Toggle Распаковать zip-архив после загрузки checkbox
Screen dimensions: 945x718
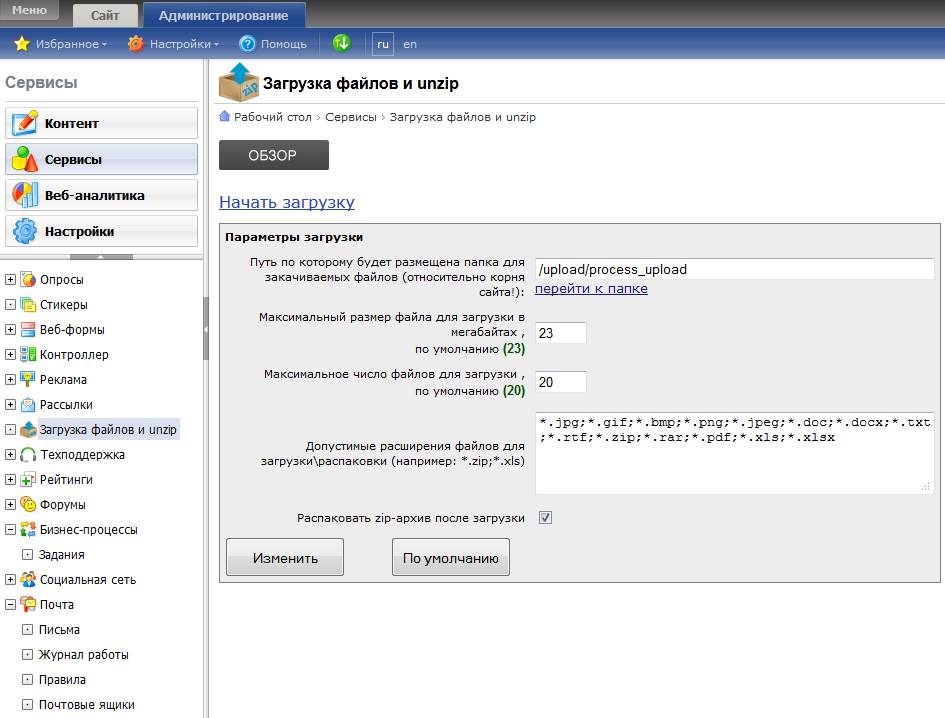pyautogui.click(x=545, y=518)
